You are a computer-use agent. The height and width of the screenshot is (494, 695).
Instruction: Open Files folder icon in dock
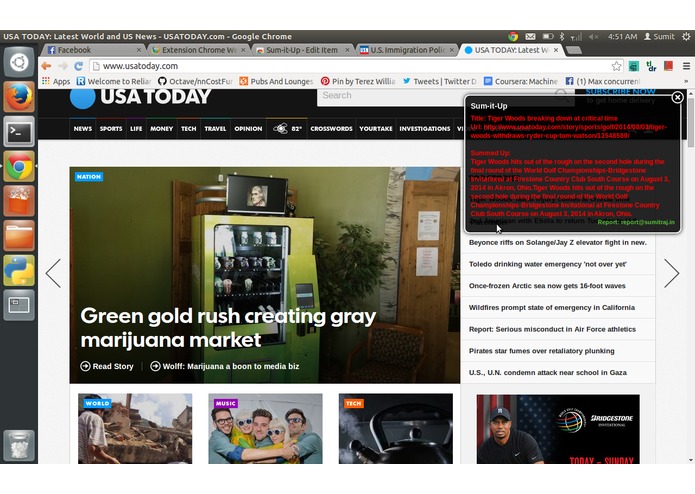tap(19, 235)
